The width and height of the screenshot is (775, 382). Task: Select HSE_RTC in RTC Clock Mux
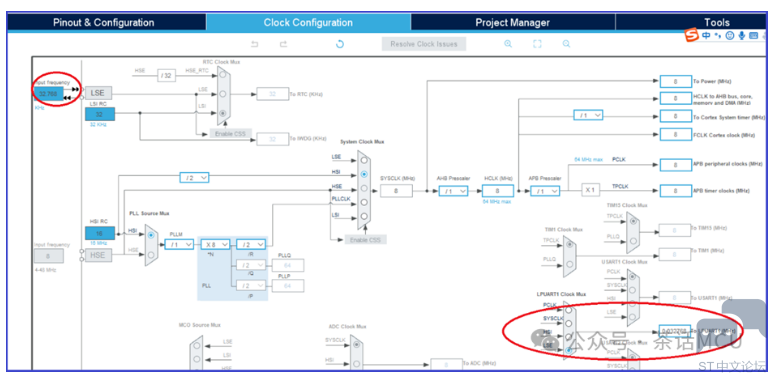coord(223,75)
